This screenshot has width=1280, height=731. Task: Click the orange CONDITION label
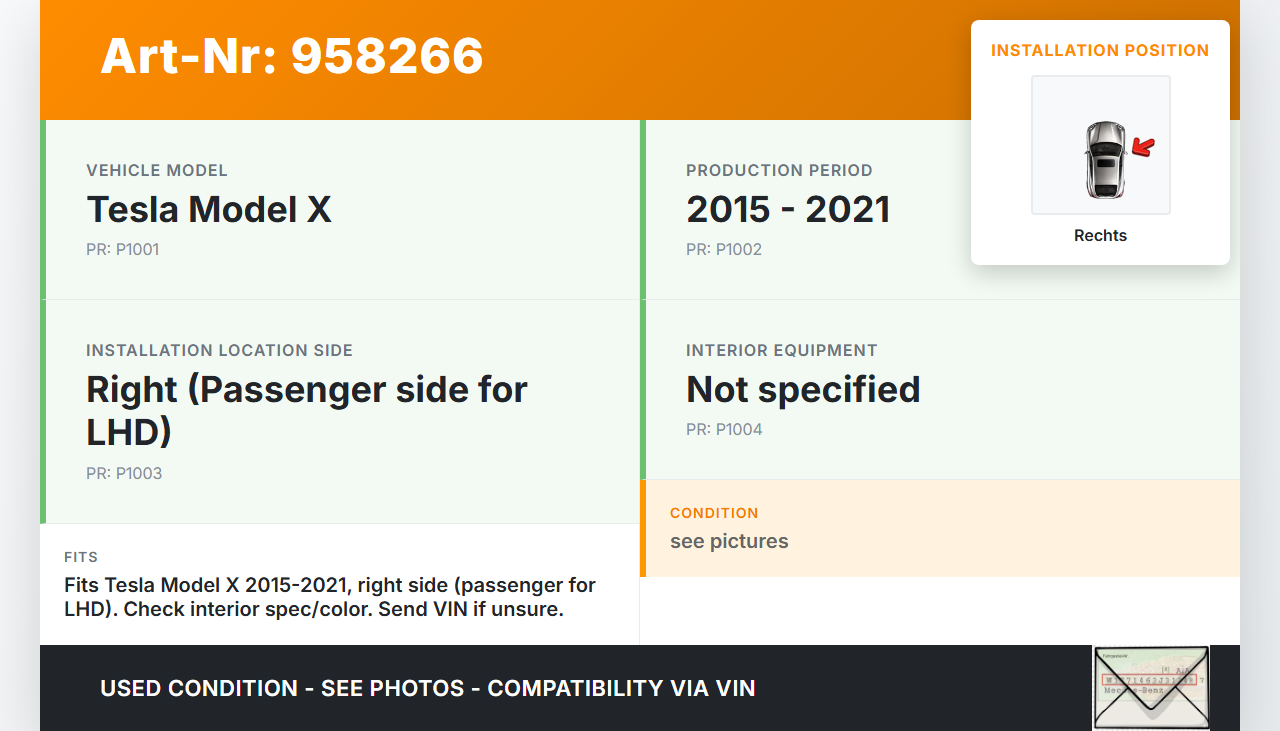(714, 513)
